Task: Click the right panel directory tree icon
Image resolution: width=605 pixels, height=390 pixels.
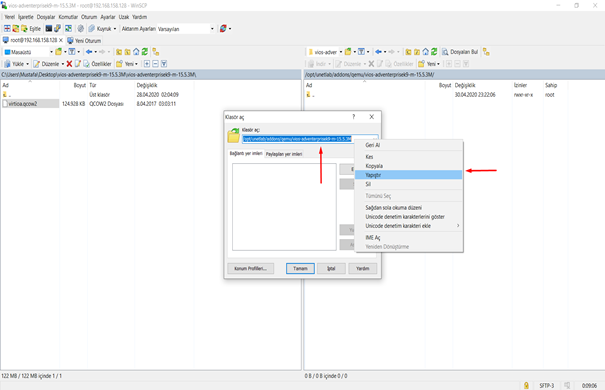Action: click(486, 52)
